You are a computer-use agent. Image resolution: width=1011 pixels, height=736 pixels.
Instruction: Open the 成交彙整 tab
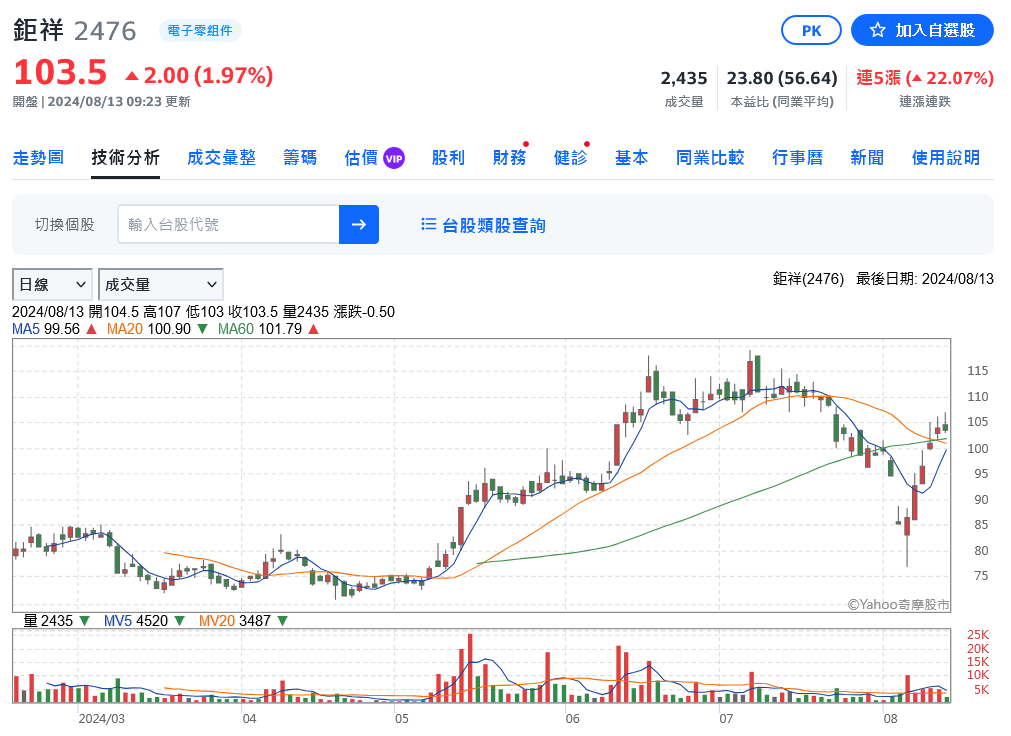tap(221, 158)
